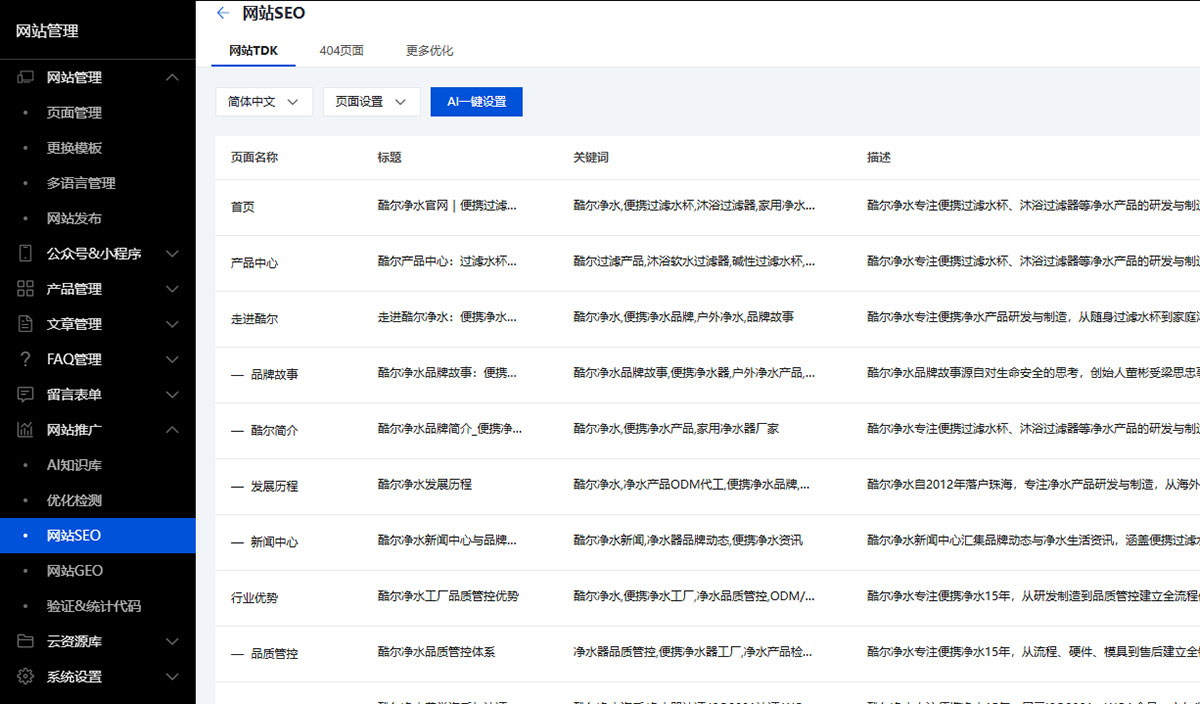Open 更换模板 in the sidebar
Viewport: 1200px width, 704px height.
click(74, 148)
